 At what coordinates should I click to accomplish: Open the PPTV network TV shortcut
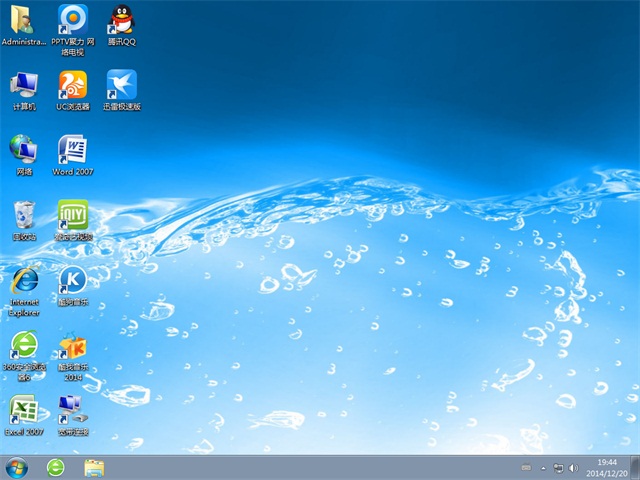coord(72,20)
